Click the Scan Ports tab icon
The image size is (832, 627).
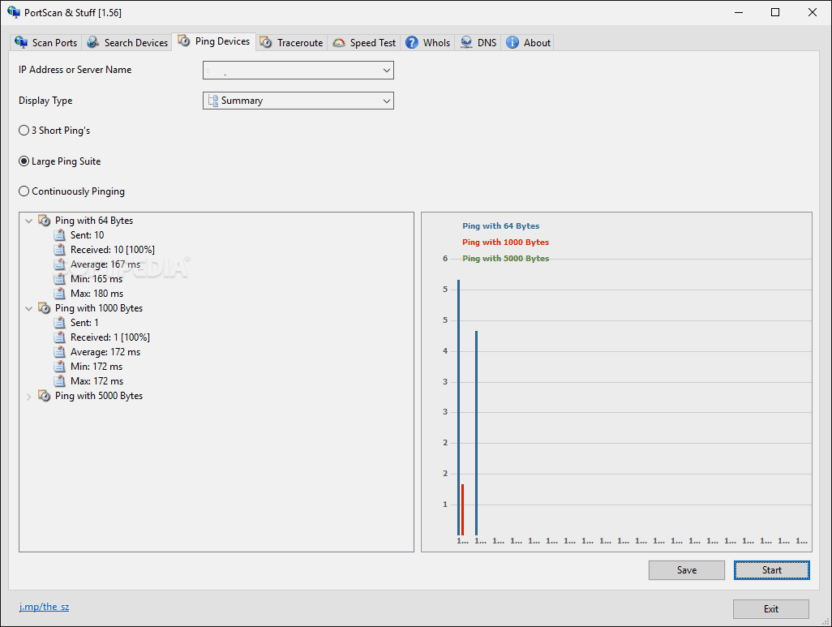[21, 42]
